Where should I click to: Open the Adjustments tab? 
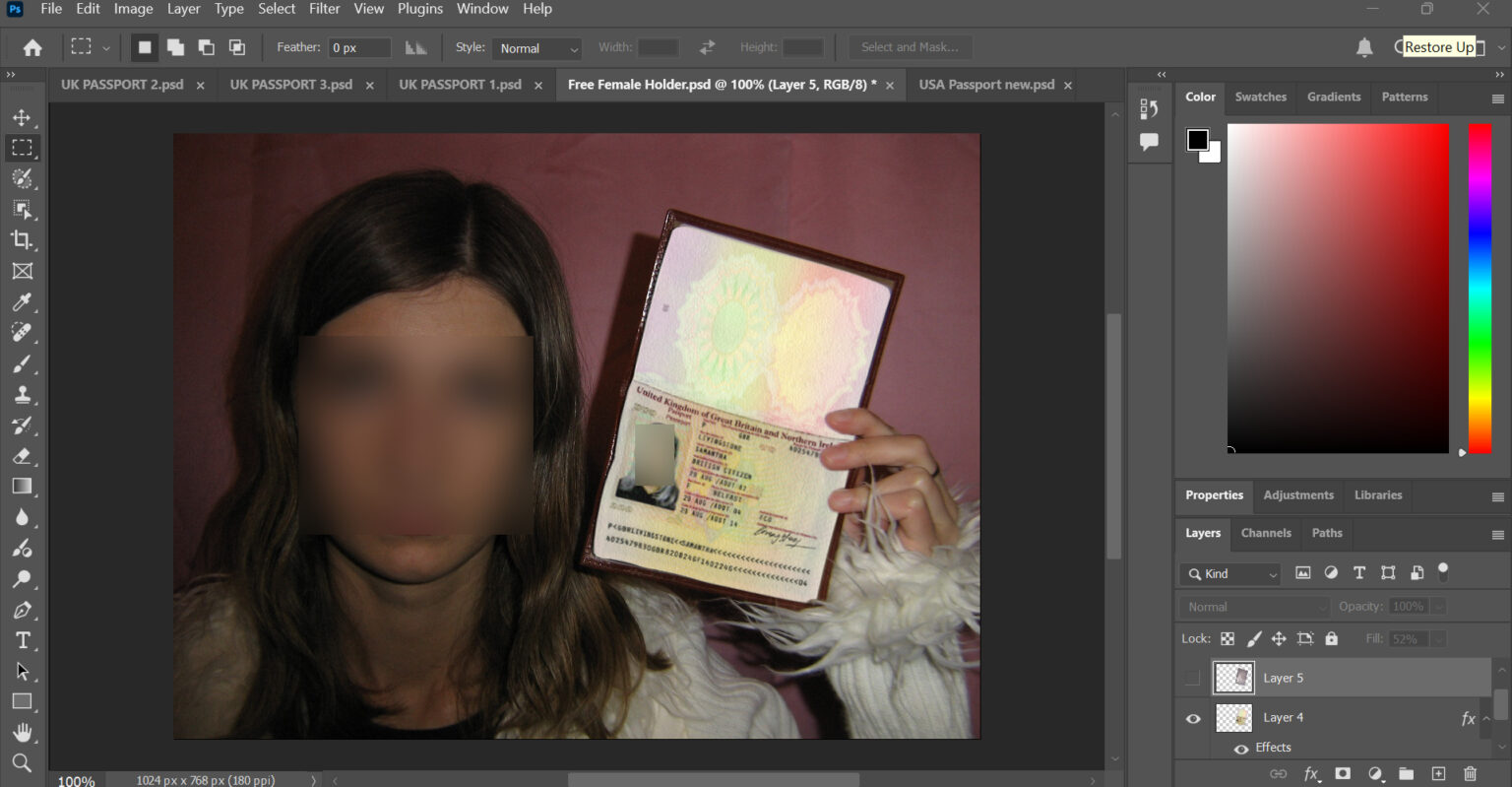point(1298,495)
